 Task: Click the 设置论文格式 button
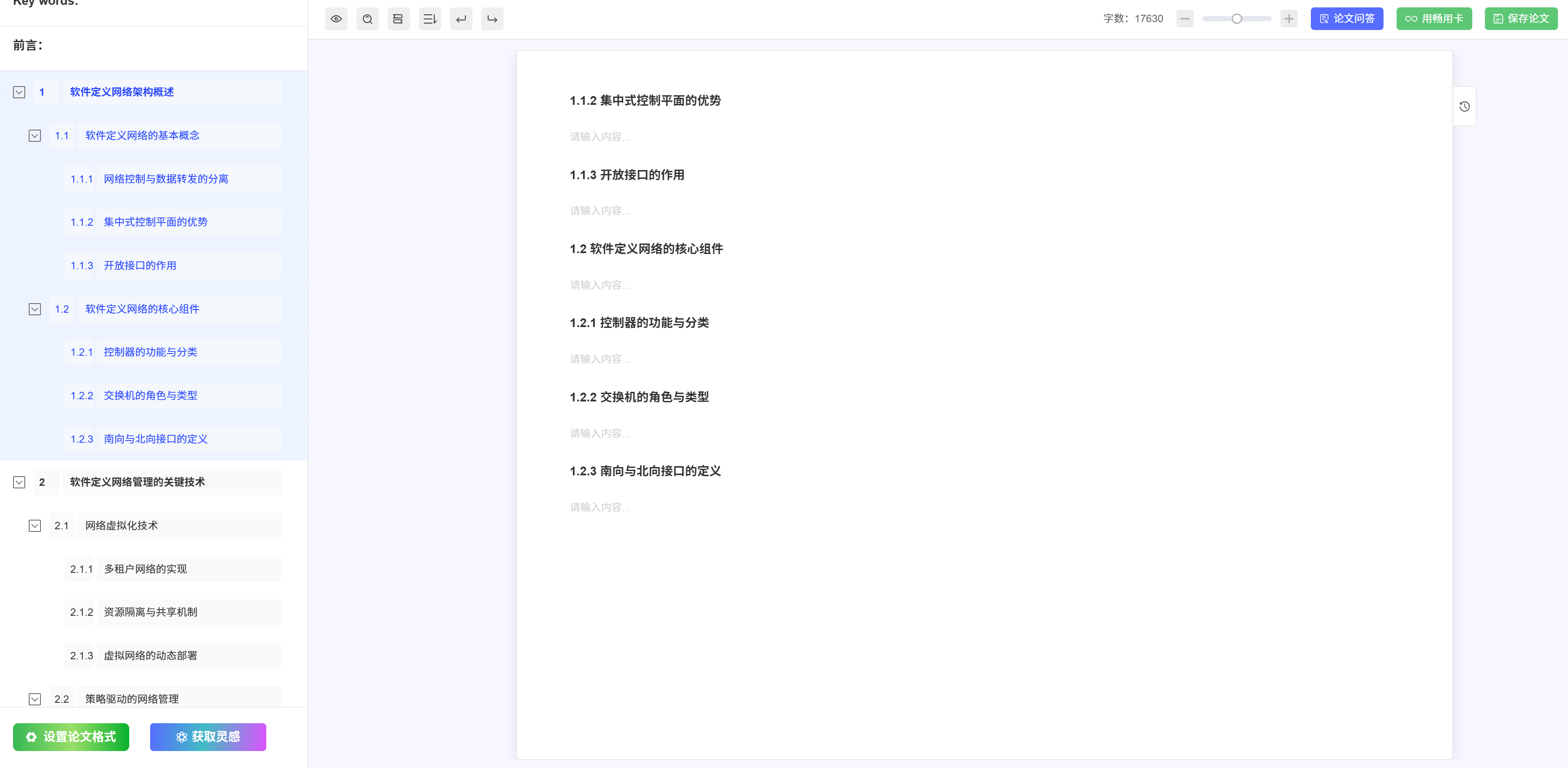(71, 737)
